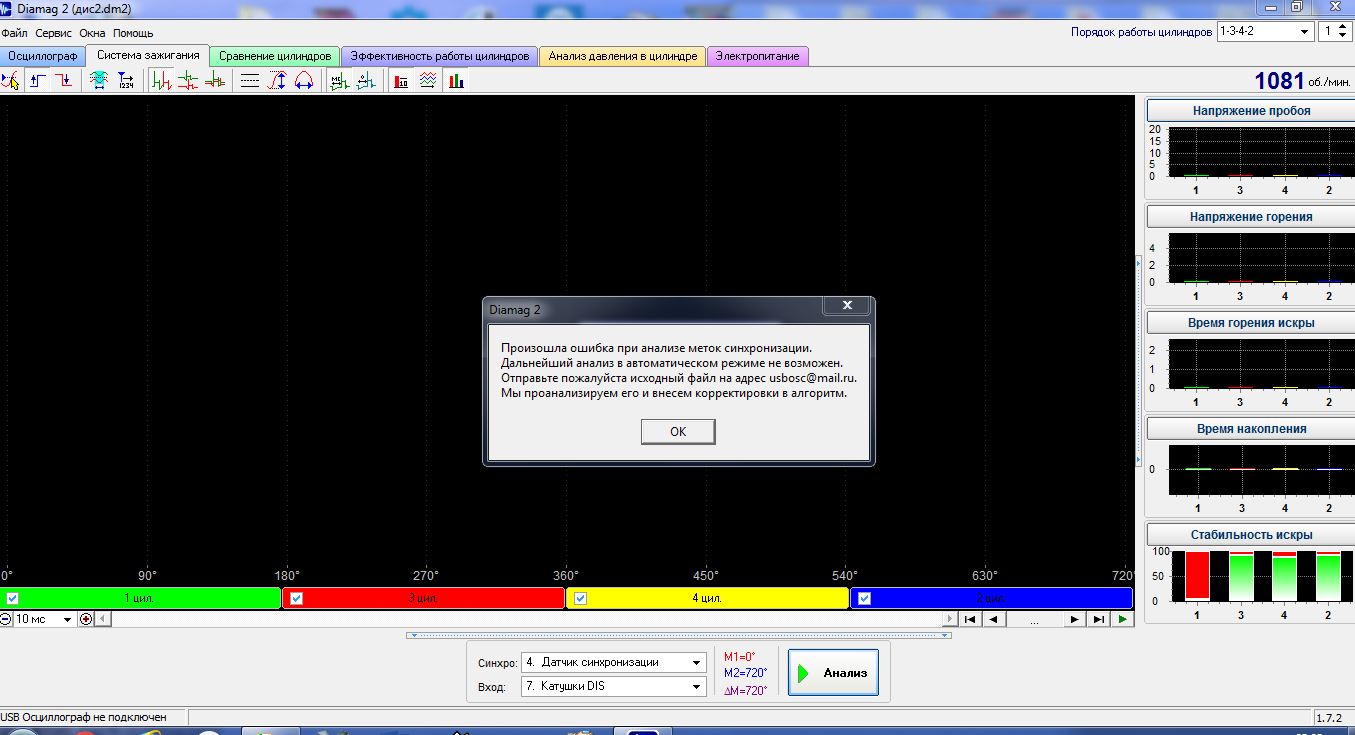
Task: Click the red bar '10' icon
Action: pyautogui.click(x=401, y=81)
